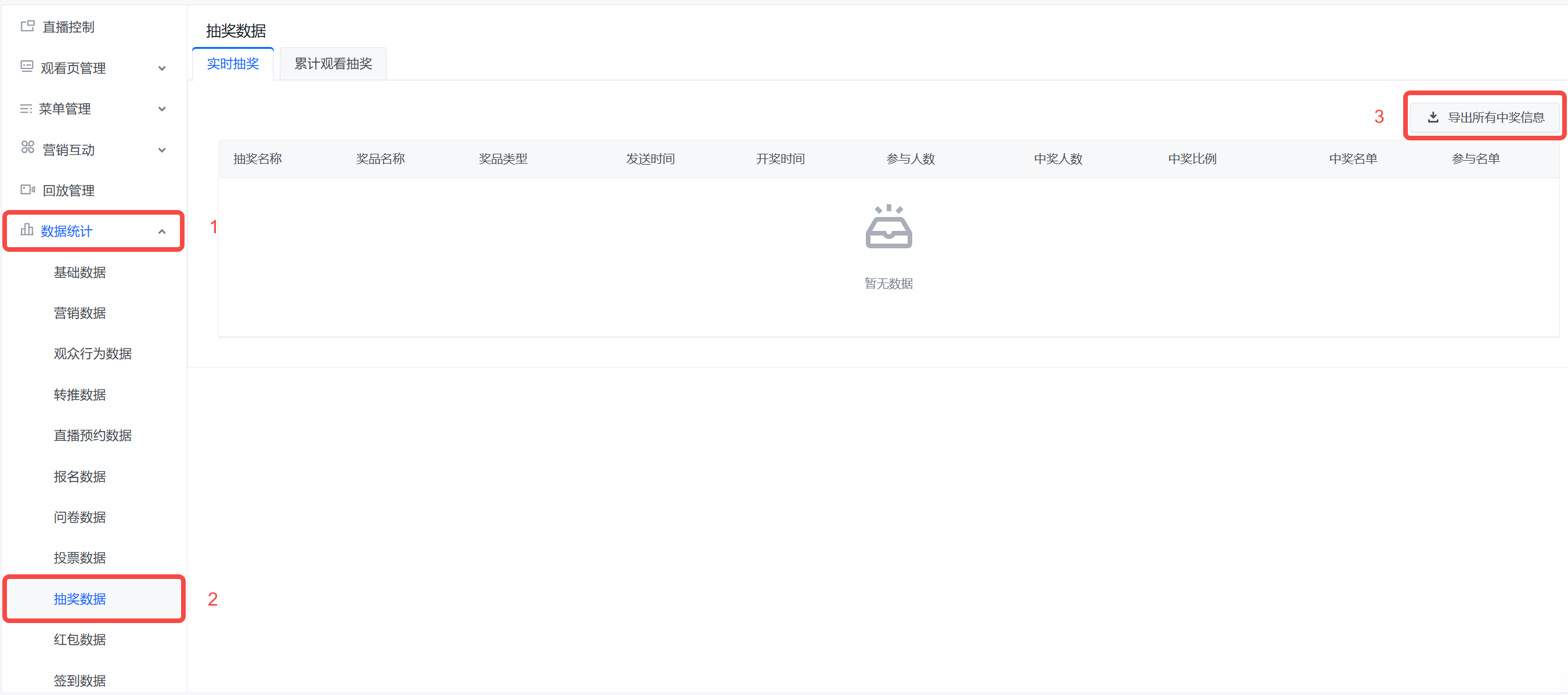
Task: Click the empty inbox 暂无数据 icon
Action: point(888,227)
